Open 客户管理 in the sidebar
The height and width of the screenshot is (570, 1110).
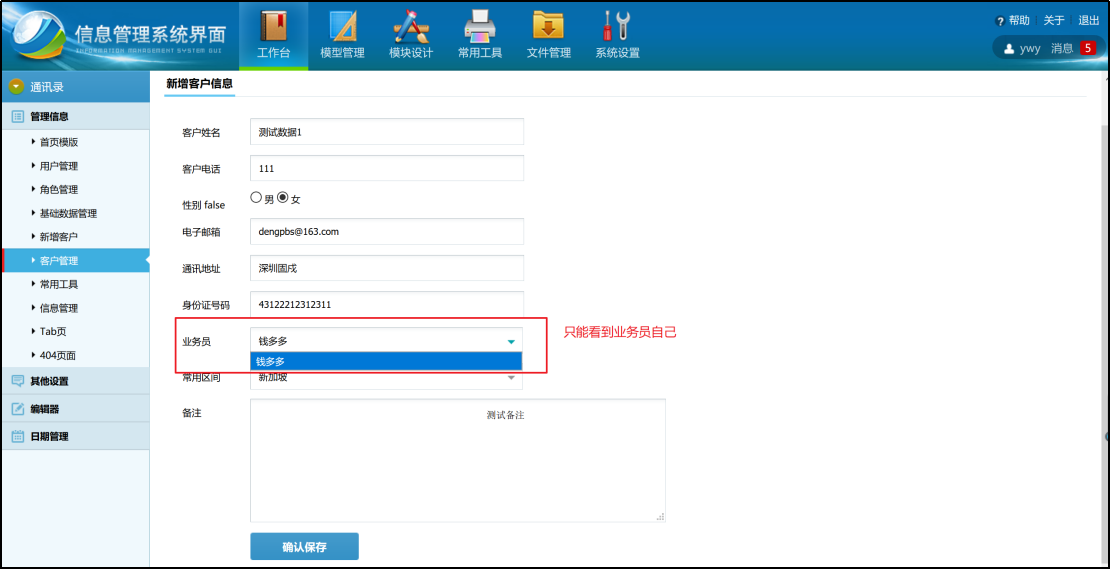75,261
